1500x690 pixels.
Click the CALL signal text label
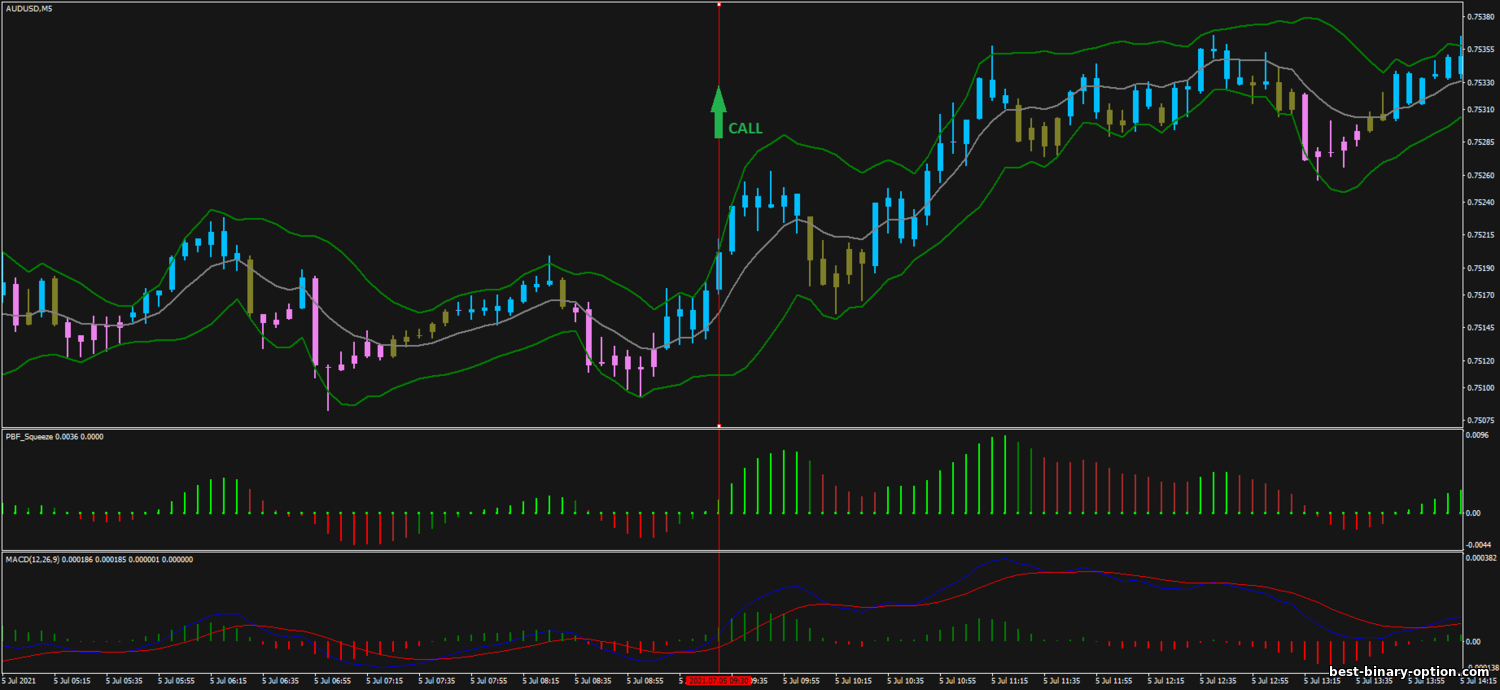[x=745, y=129]
